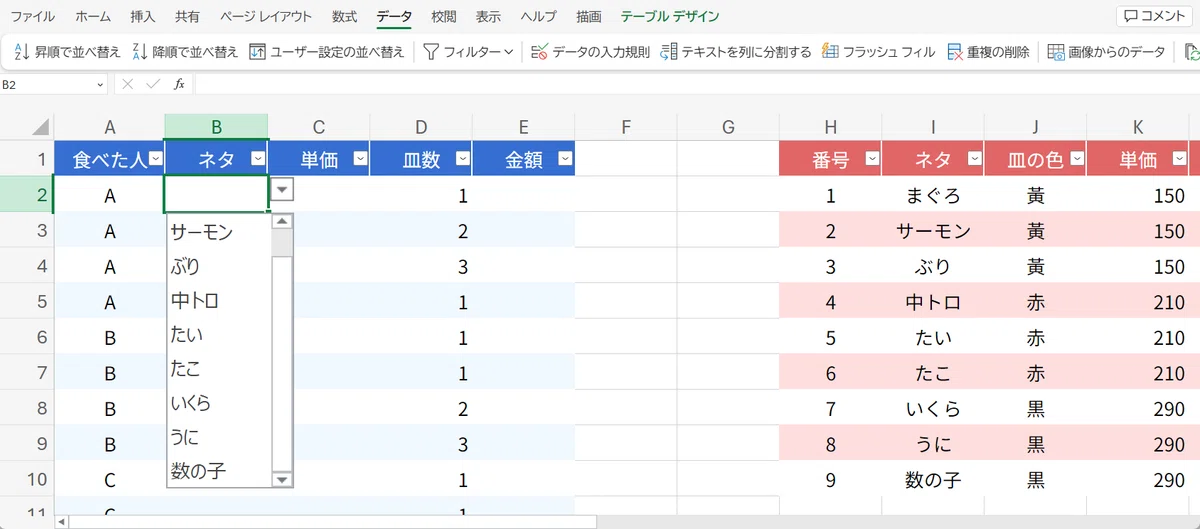The width and height of the screenshot is (1200, 529).
Task: Click the select-all corner triangle
Action: (x=40, y=127)
